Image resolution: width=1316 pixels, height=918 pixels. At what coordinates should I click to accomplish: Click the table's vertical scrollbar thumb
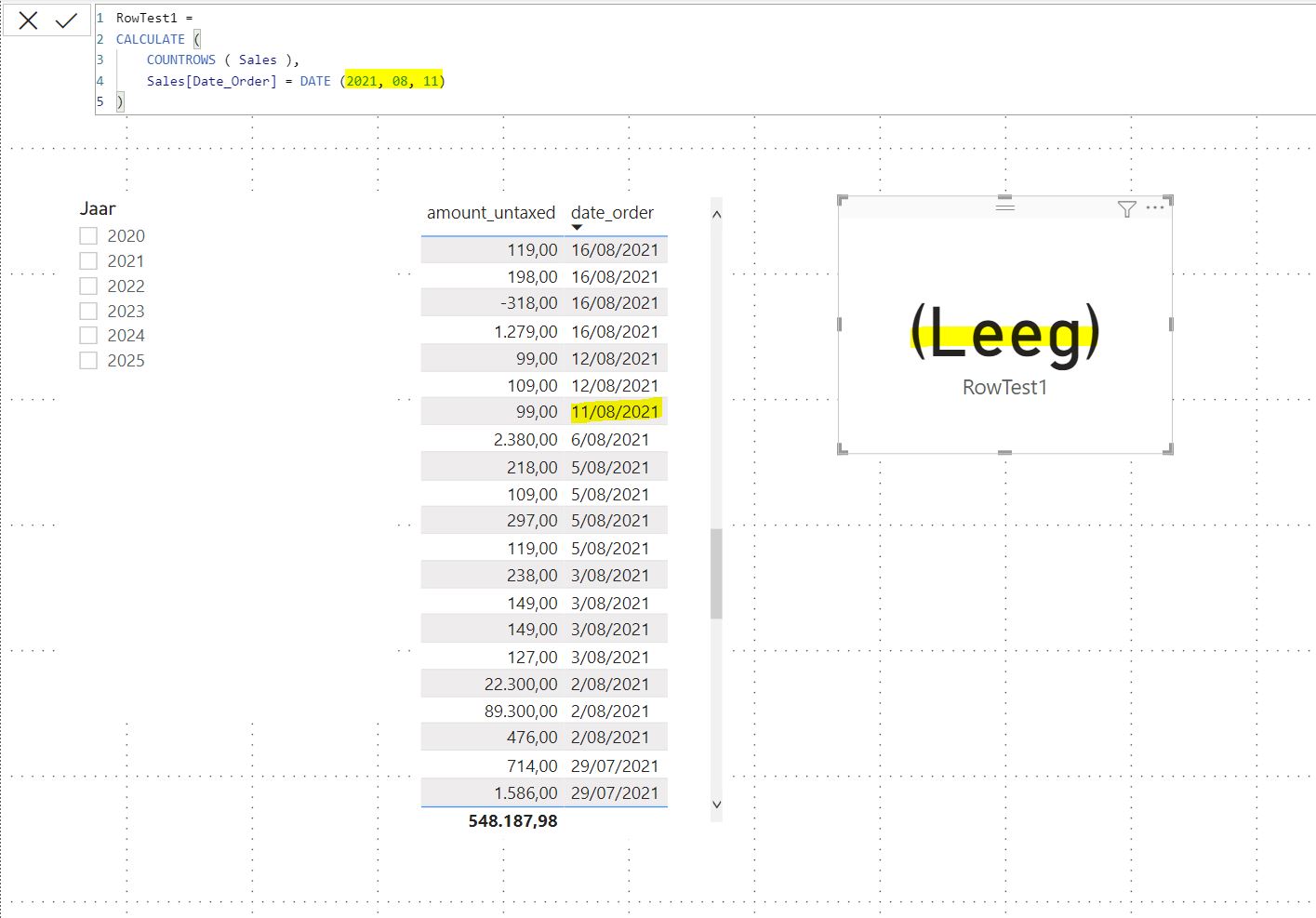pos(716,574)
